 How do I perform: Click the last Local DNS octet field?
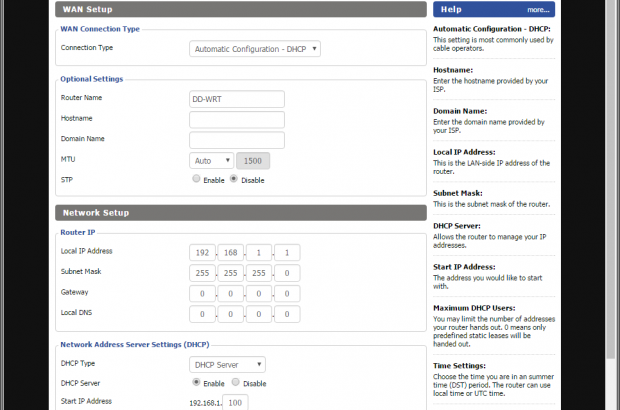coord(288,314)
